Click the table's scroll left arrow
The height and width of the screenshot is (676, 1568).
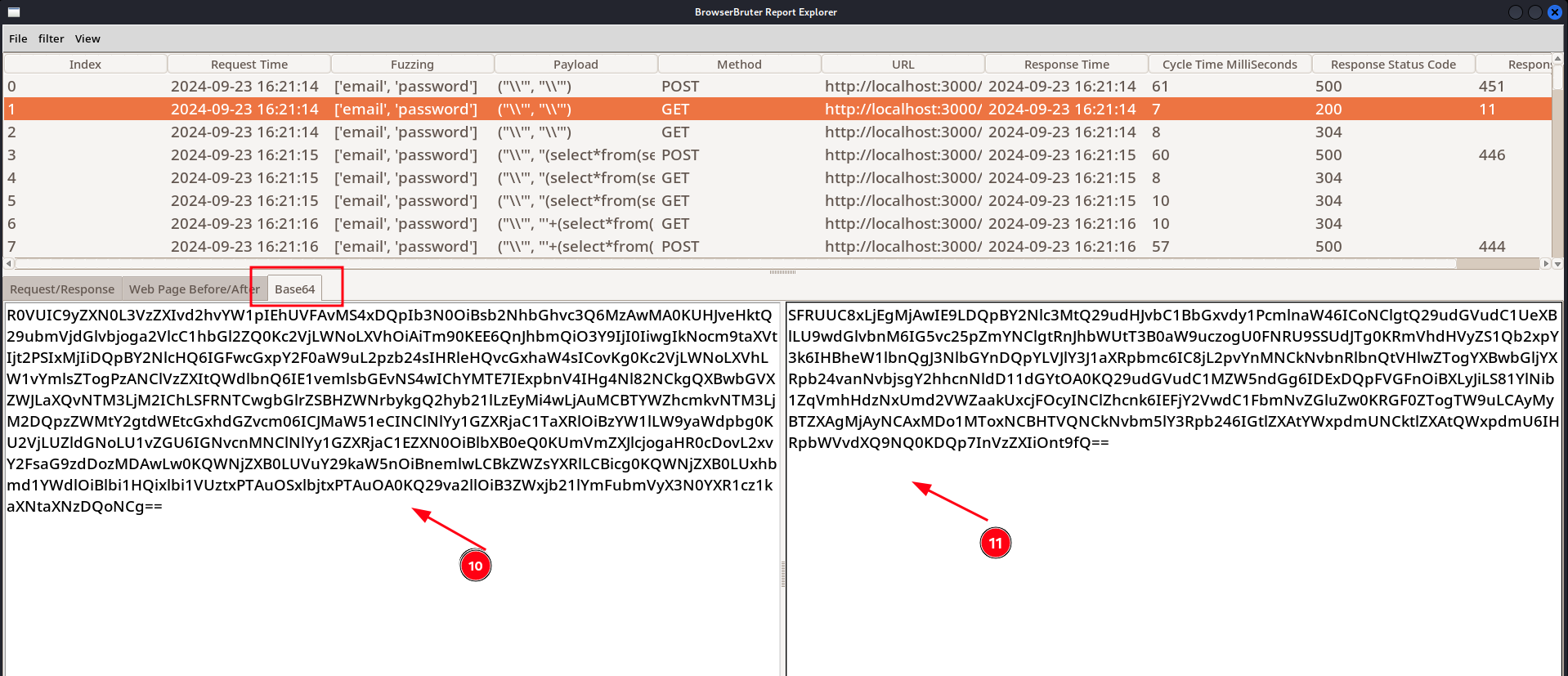[9, 263]
